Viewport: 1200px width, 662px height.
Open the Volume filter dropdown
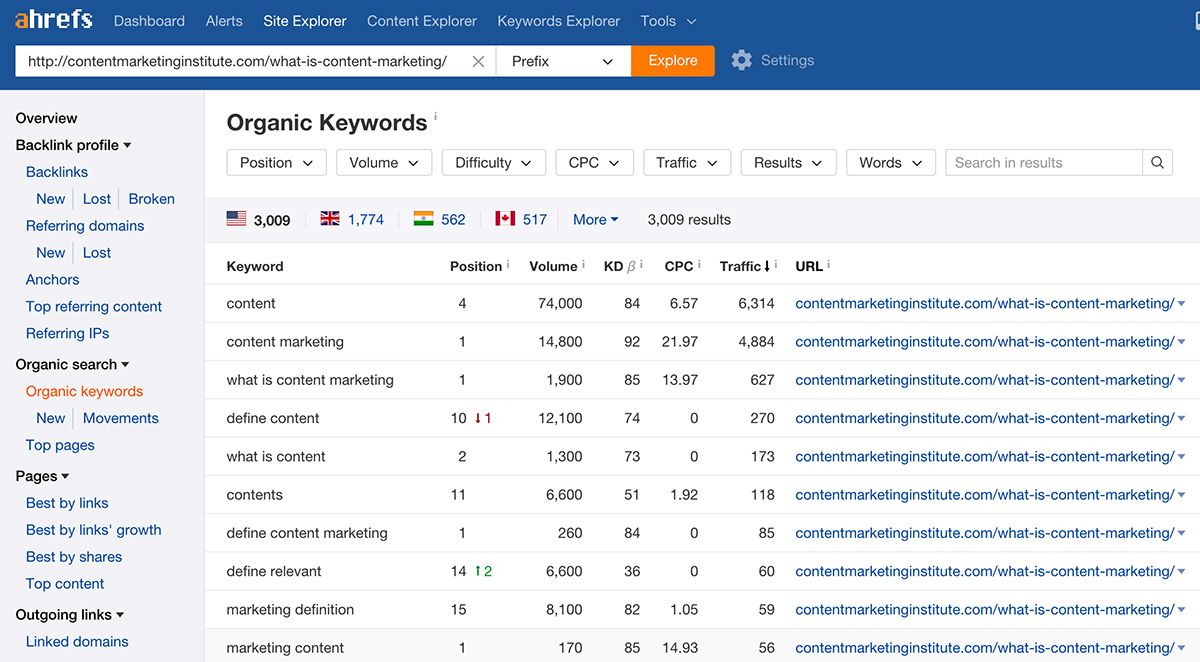click(x=384, y=163)
